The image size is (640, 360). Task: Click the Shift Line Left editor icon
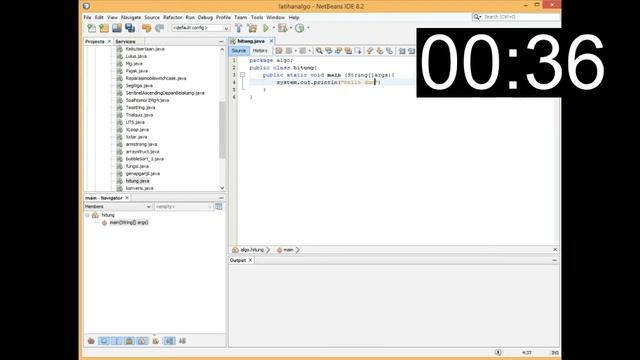click(x=402, y=51)
